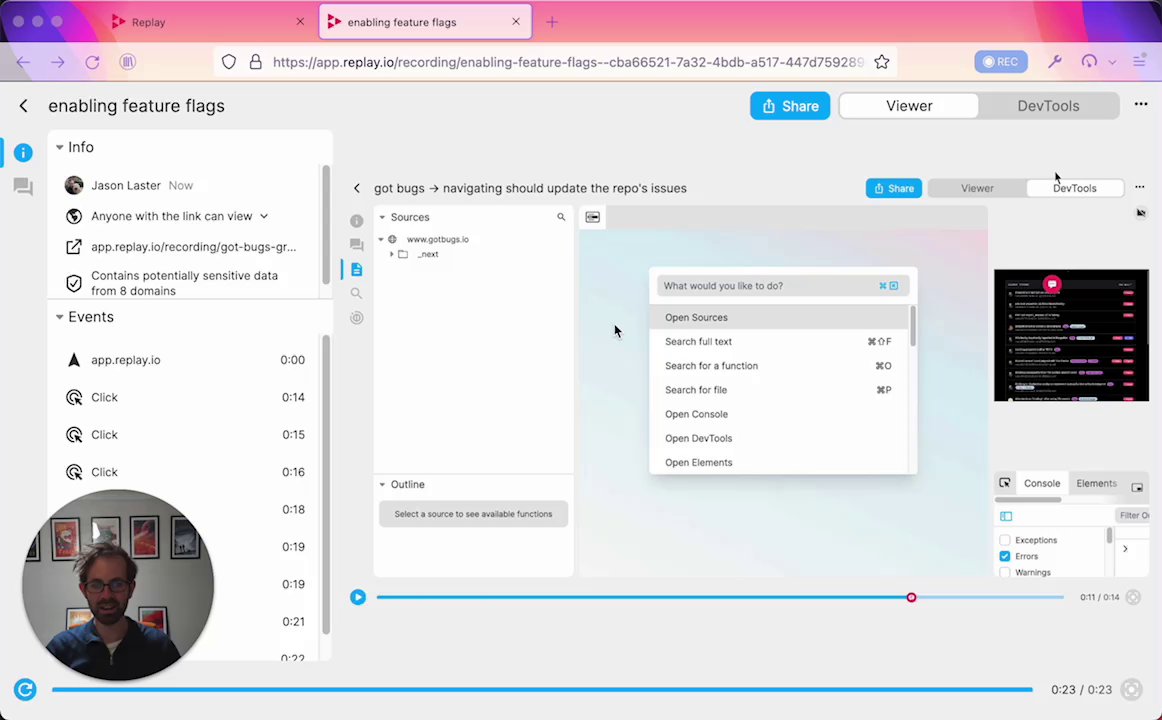Toggle the console filter sidebar icon
This screenshot has height=720, width=1162.
(1006, 516)
